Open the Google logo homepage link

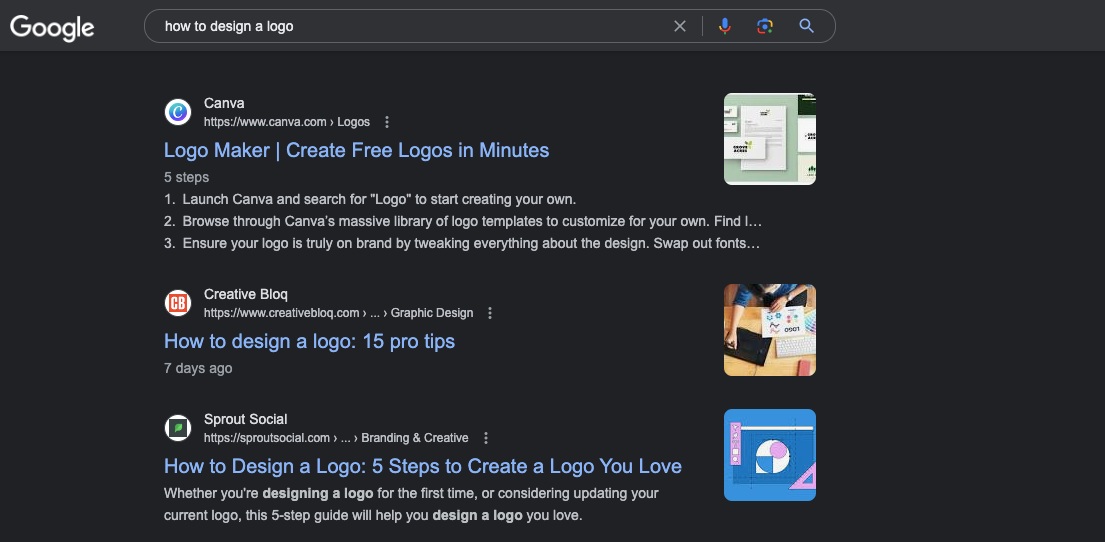(x=52, y=27)
